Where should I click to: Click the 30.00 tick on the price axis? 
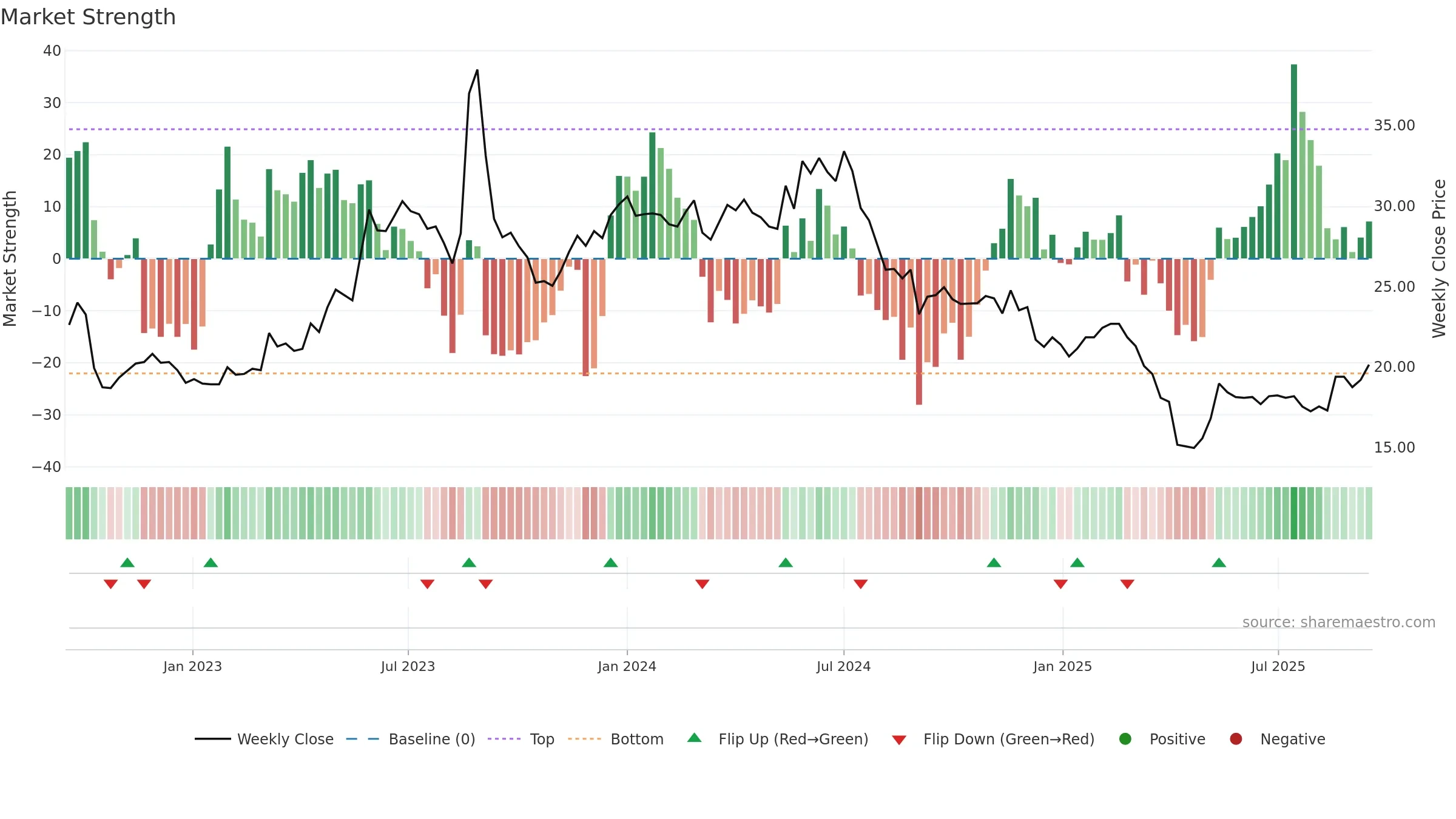[1394, 206]
